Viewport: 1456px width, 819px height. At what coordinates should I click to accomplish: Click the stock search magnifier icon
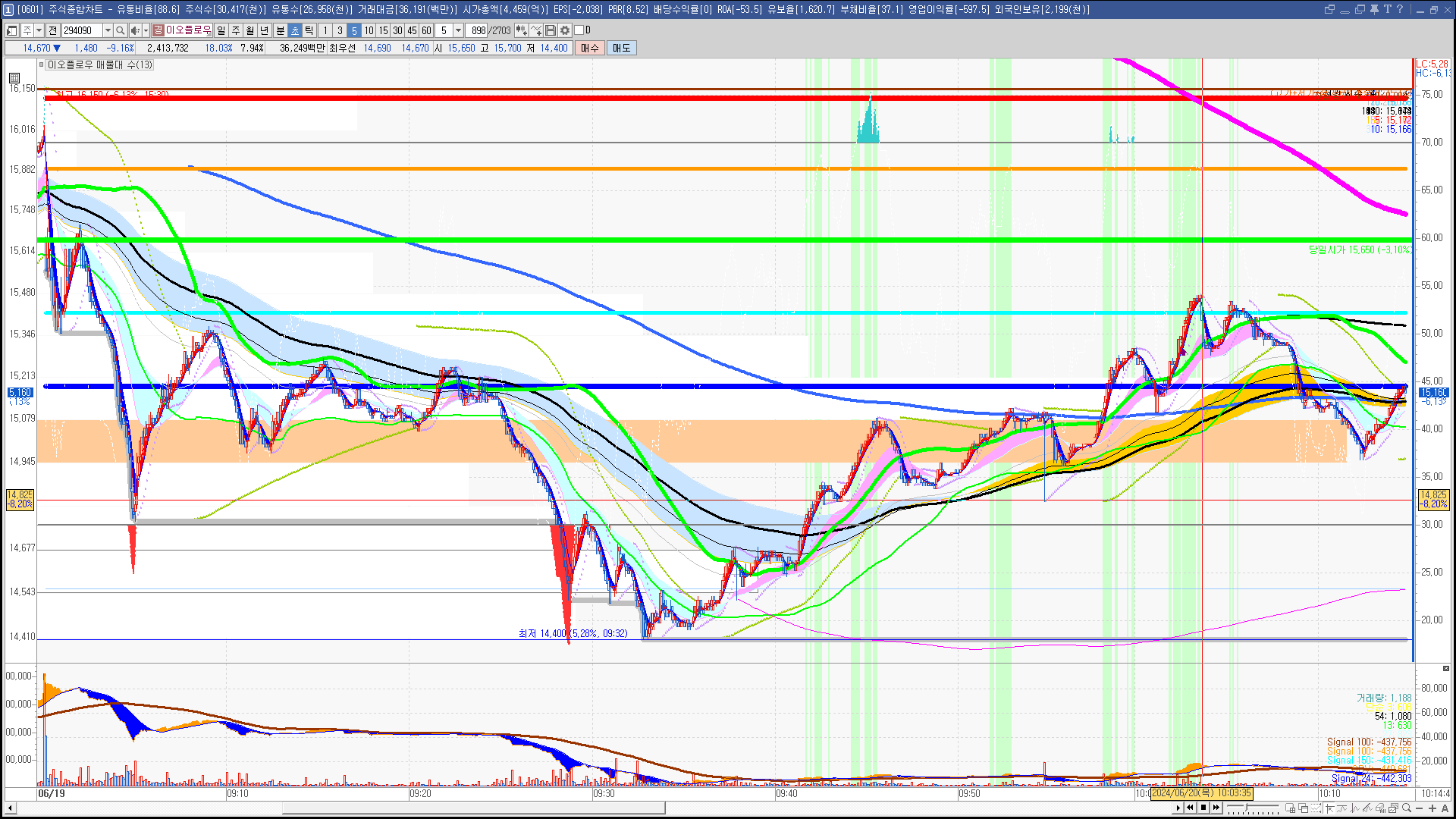[x=120, y=30]
